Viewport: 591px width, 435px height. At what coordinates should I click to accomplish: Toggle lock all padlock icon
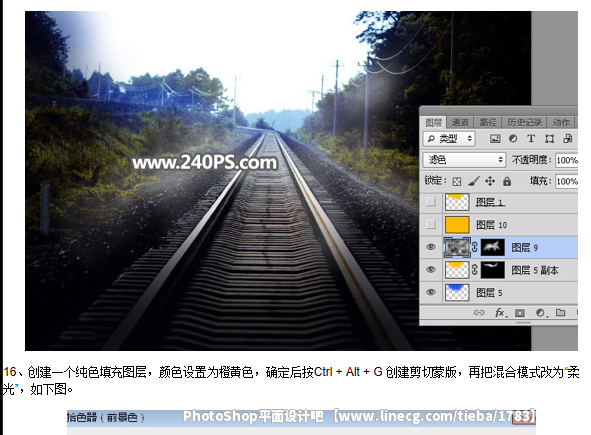pyautogui.click(x=507, y=181)
